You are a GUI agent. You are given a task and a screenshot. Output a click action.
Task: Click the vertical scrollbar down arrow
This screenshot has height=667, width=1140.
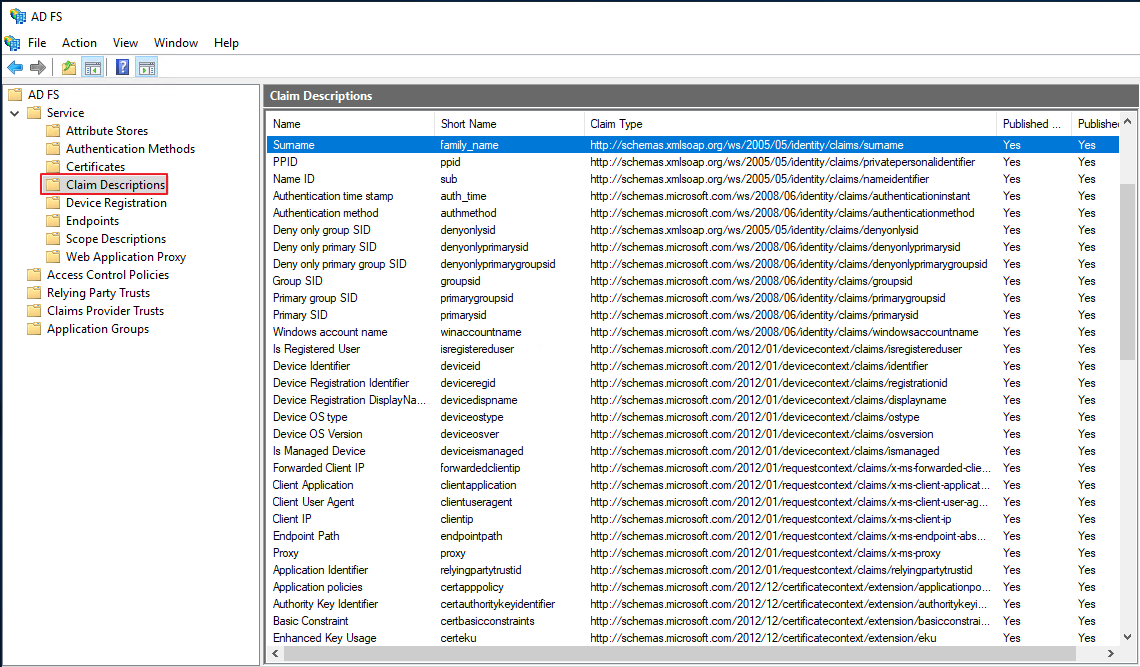1128,636
